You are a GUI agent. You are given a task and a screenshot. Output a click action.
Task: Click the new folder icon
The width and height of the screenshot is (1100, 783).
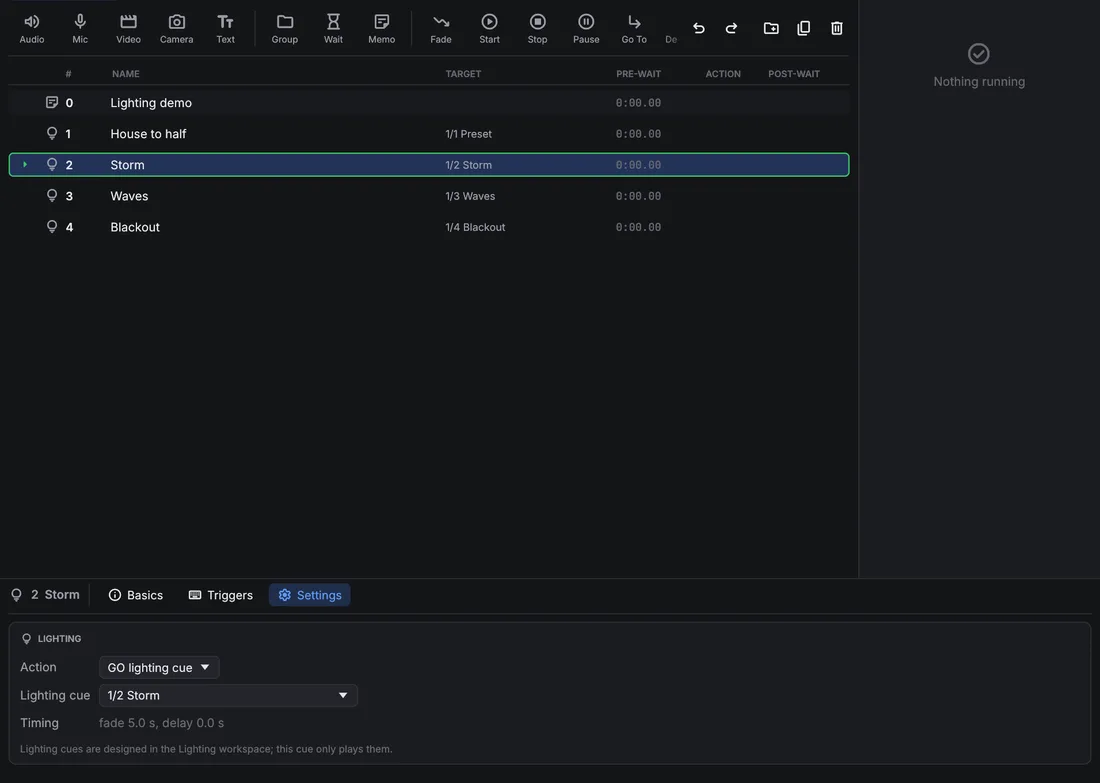point(771,28)
